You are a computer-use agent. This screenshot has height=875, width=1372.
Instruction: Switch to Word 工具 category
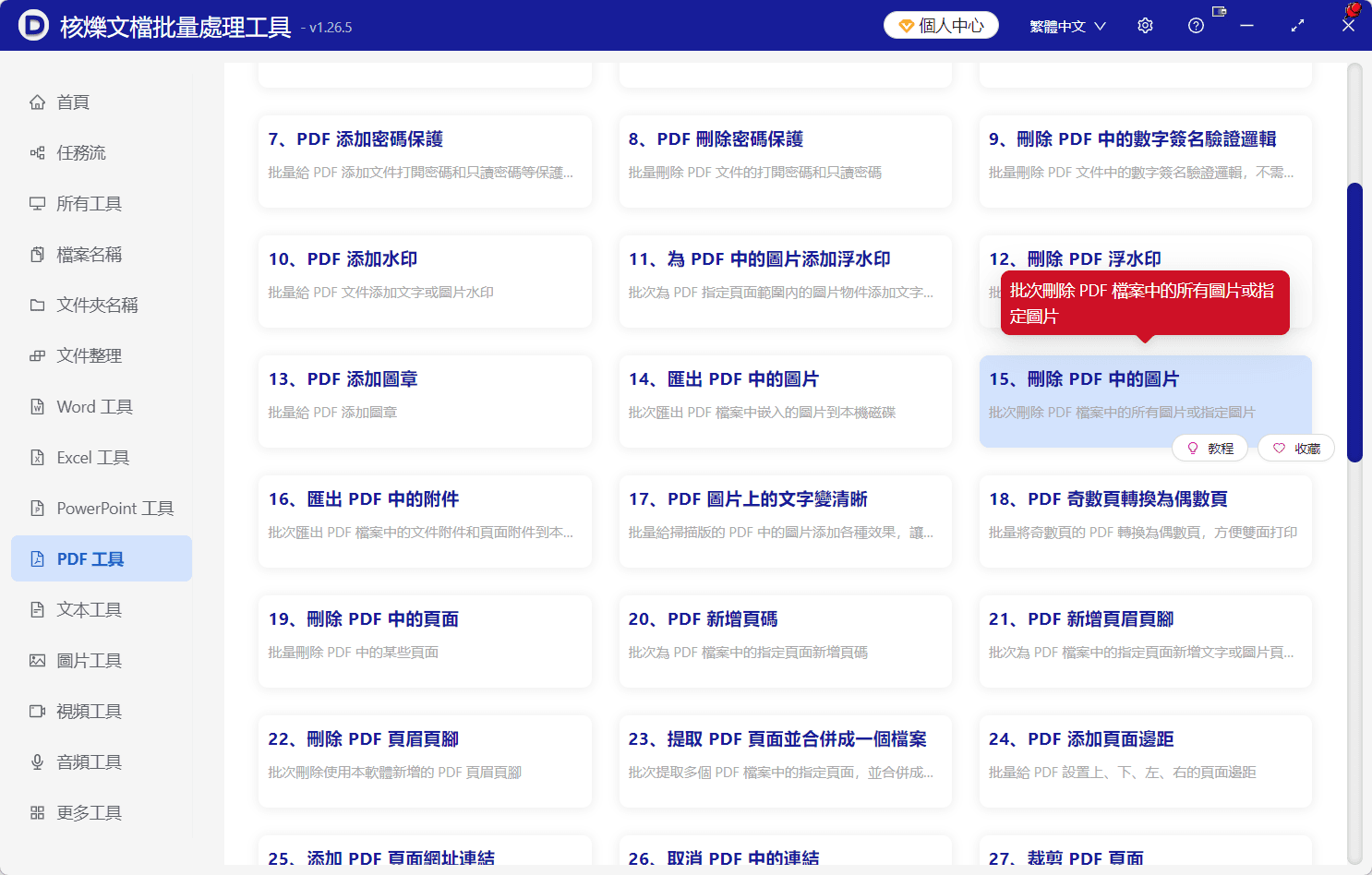tap(102, 407)
